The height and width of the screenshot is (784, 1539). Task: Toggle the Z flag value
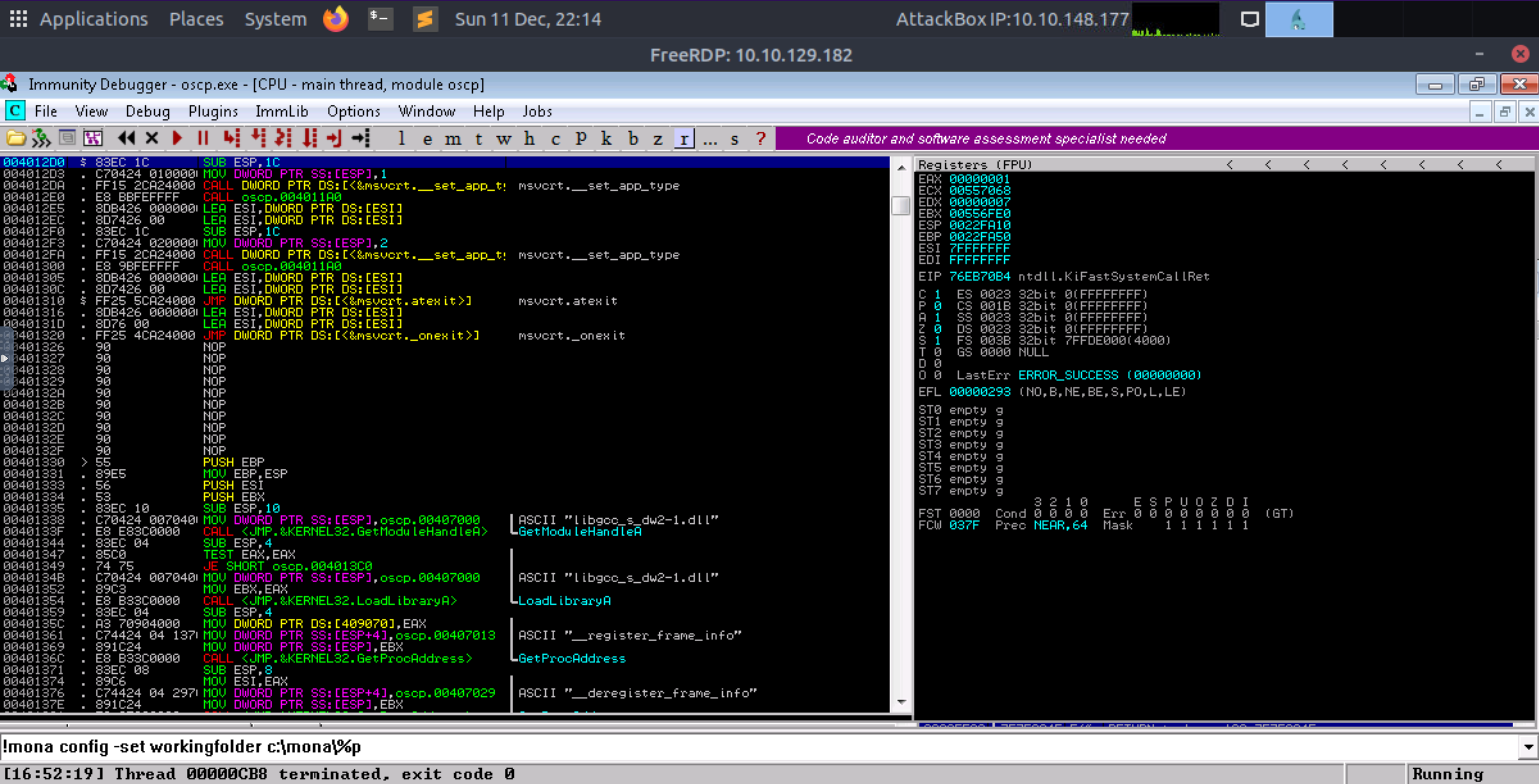coord(937,329)
